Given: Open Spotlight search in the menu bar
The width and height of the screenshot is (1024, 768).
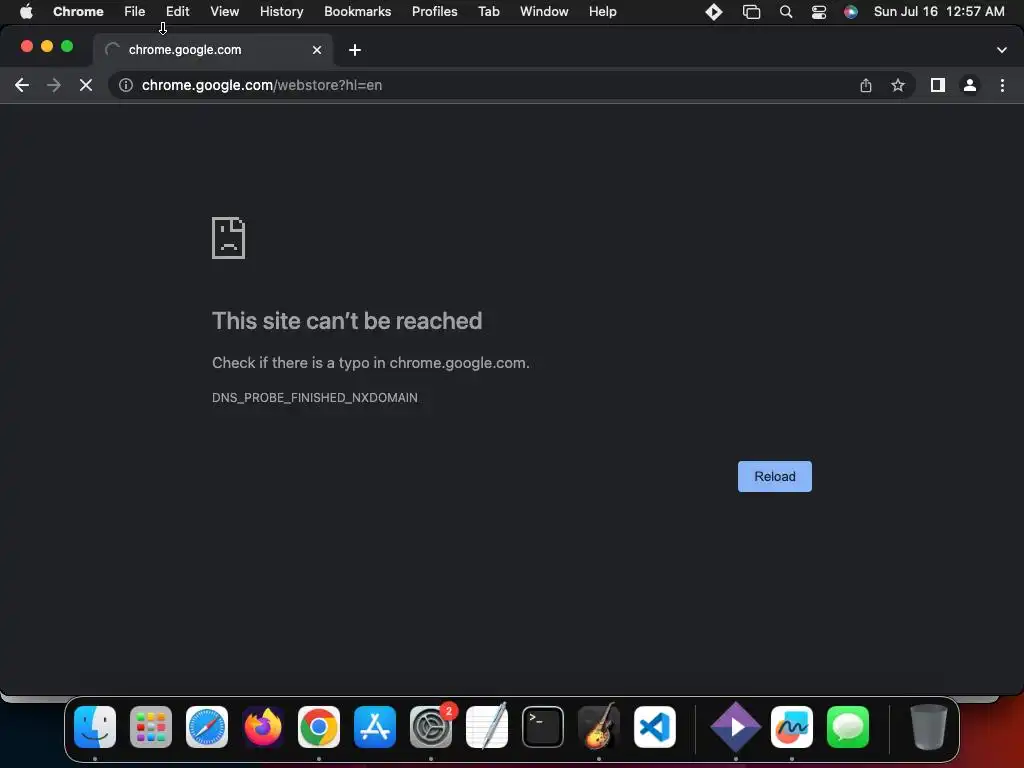Looking at the screenshot, I should pyautogui.click(x=786, y=12).
